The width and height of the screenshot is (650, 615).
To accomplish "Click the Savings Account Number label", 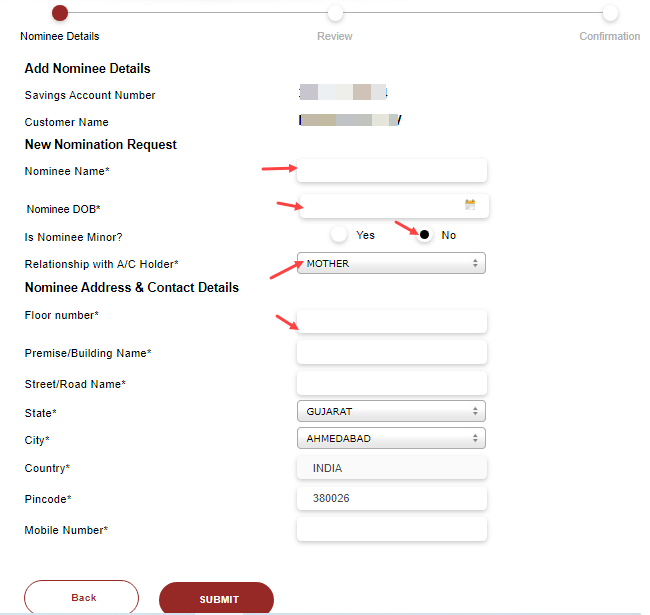I will (x=90, y=95).
